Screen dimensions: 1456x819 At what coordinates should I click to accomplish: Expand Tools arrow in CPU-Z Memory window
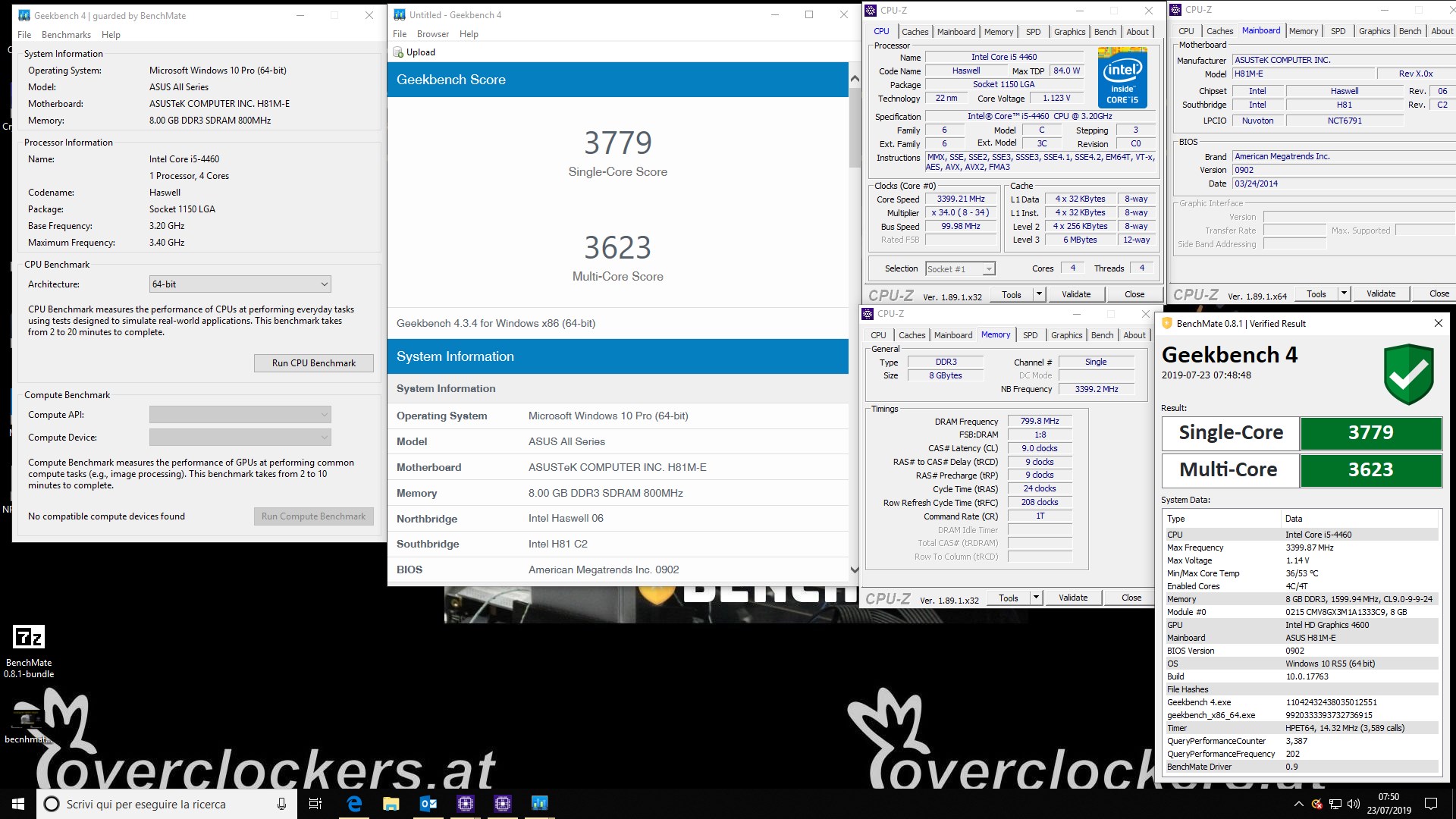[x=1036, y=598]
